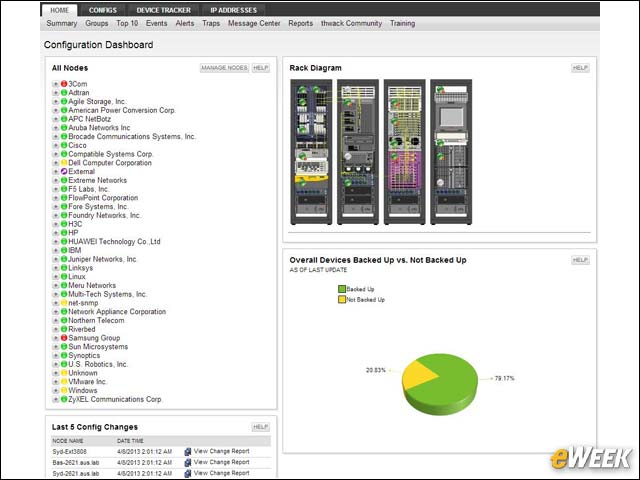Click HELP in the All Nodes panel

[260, 68]
